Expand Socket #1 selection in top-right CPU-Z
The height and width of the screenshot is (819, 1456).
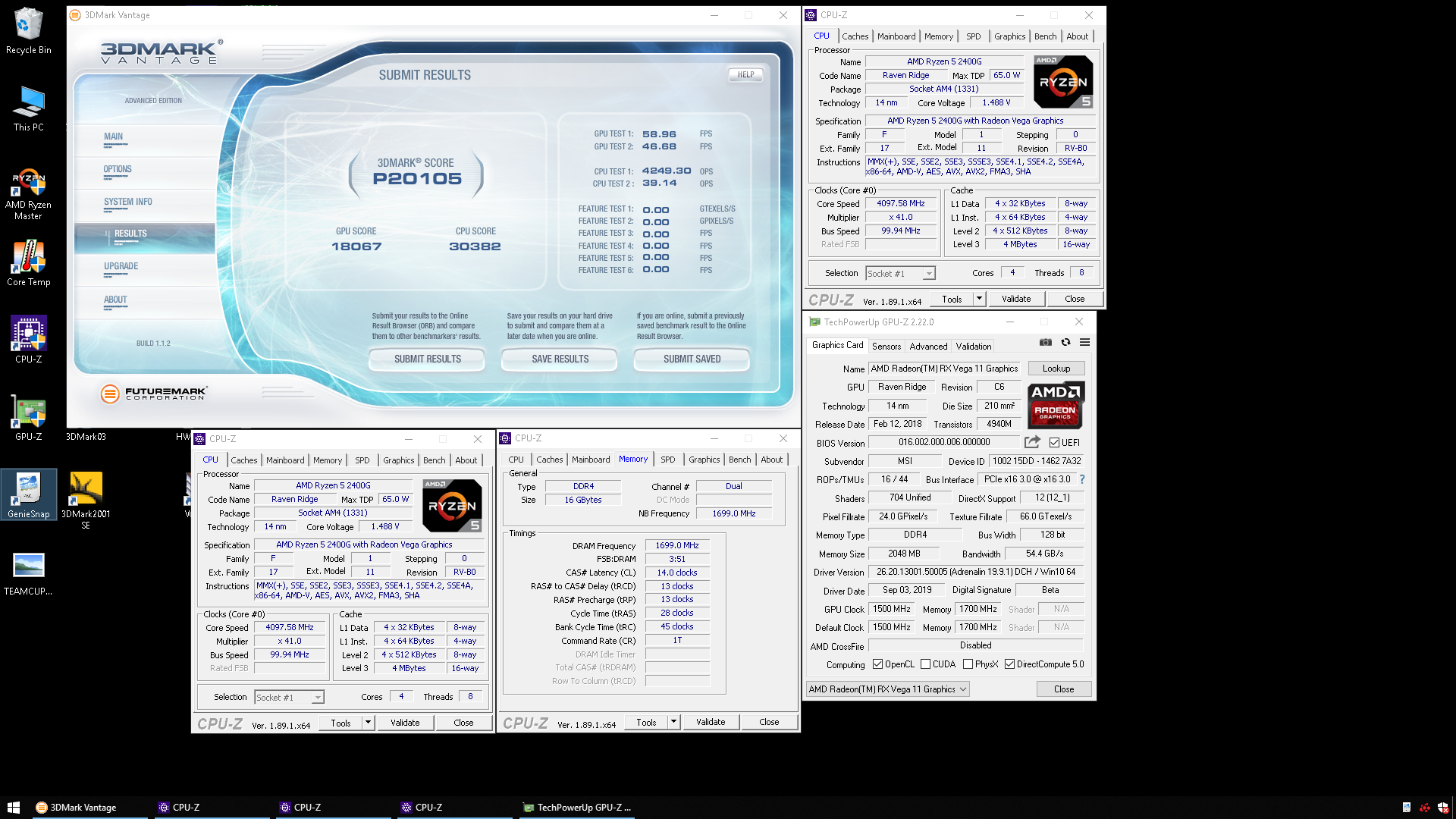(x=929, y=274)
